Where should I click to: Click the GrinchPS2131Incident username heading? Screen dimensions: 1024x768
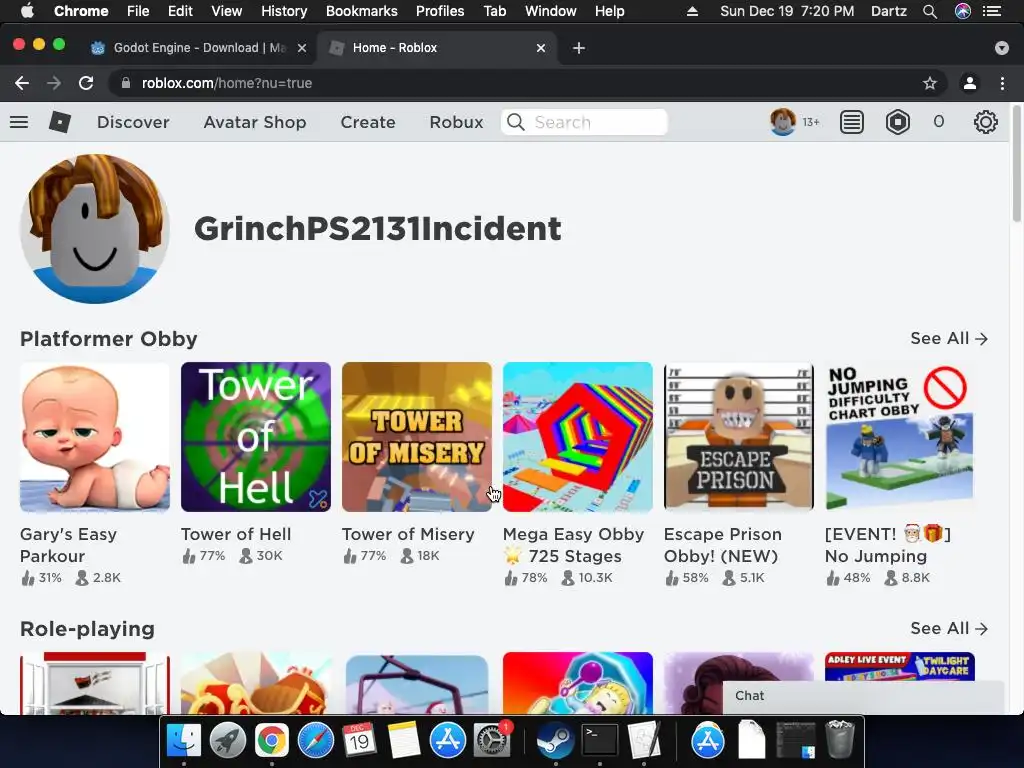click(377, 229)
